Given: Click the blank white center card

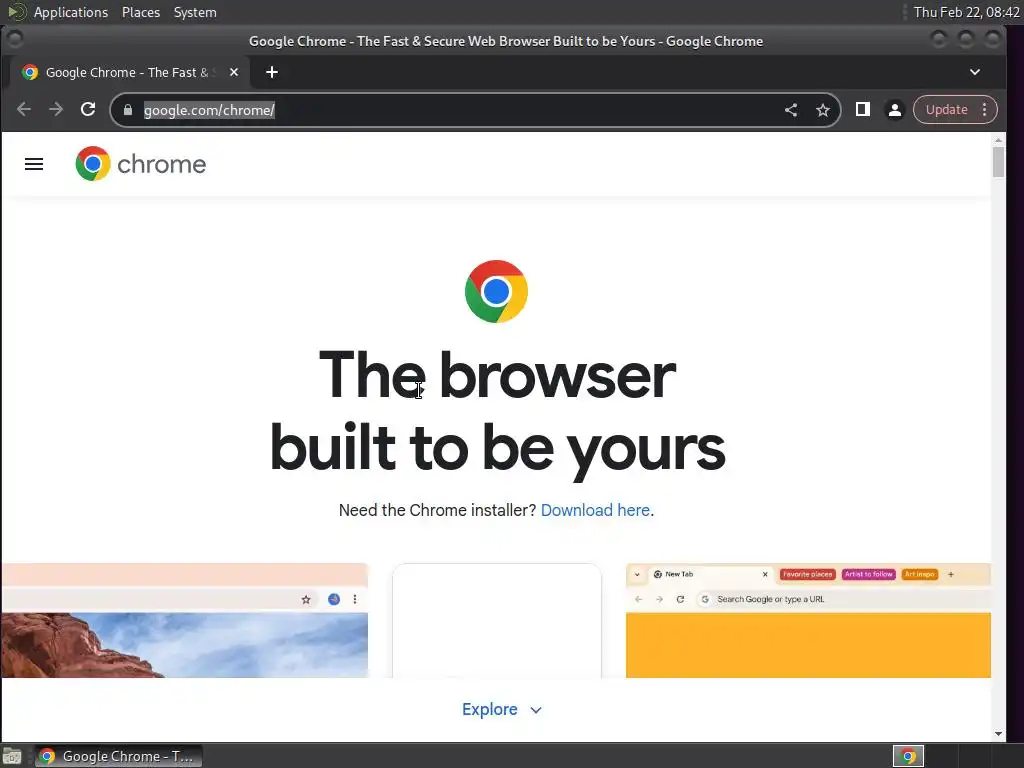Looking at the screenshot, I should pyautogui.click(x=497, y=620).
